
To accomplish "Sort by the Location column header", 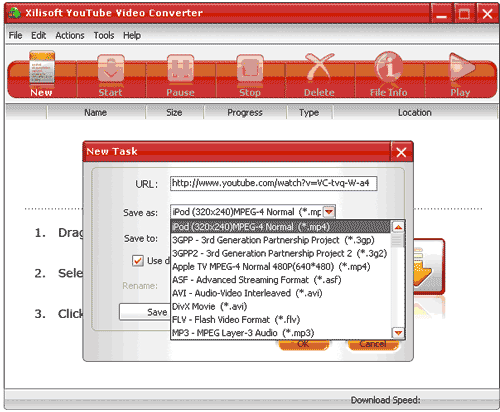I will click(x=415, y=113).
